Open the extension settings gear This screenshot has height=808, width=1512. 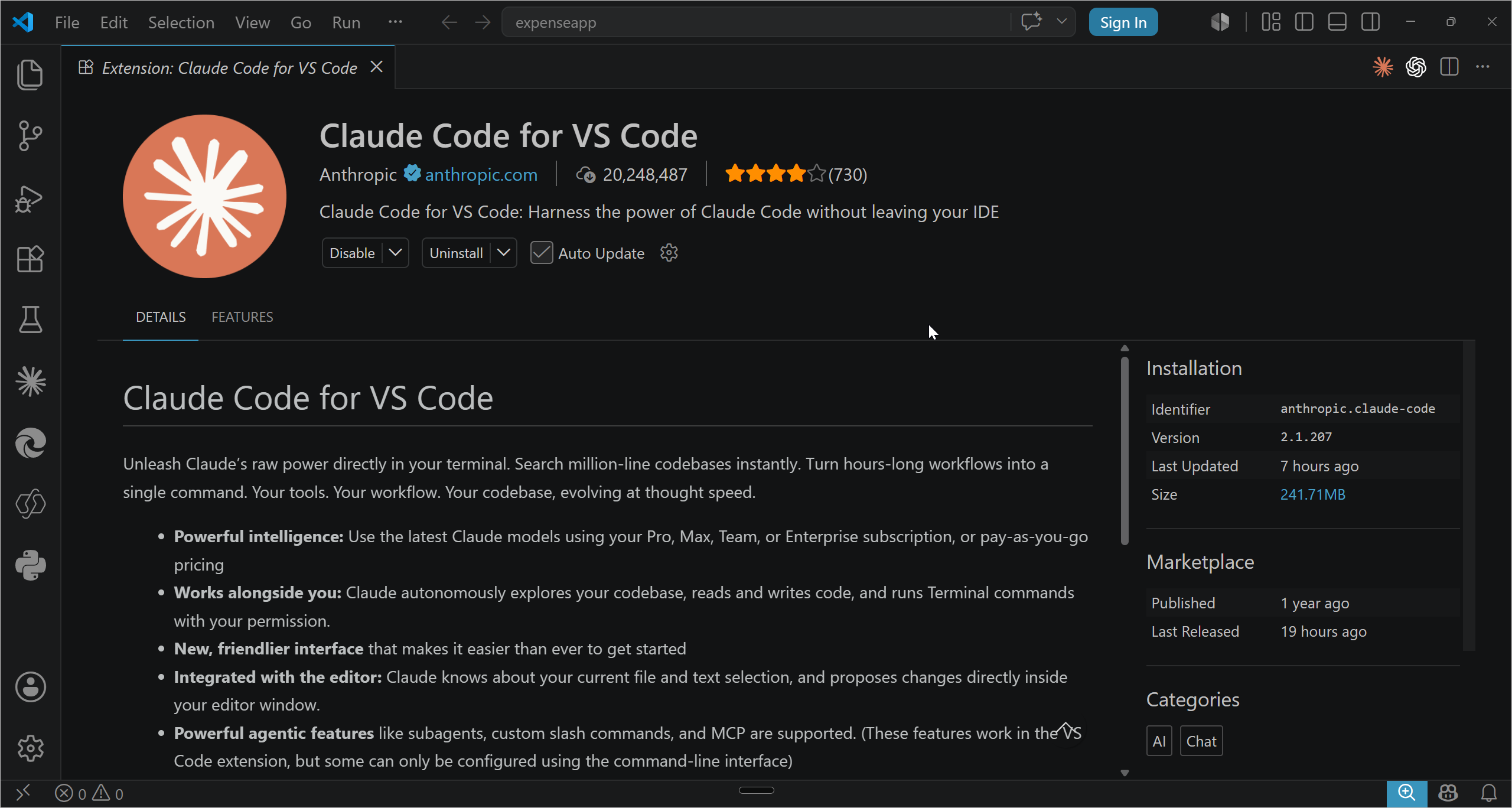tap(669, 253)
